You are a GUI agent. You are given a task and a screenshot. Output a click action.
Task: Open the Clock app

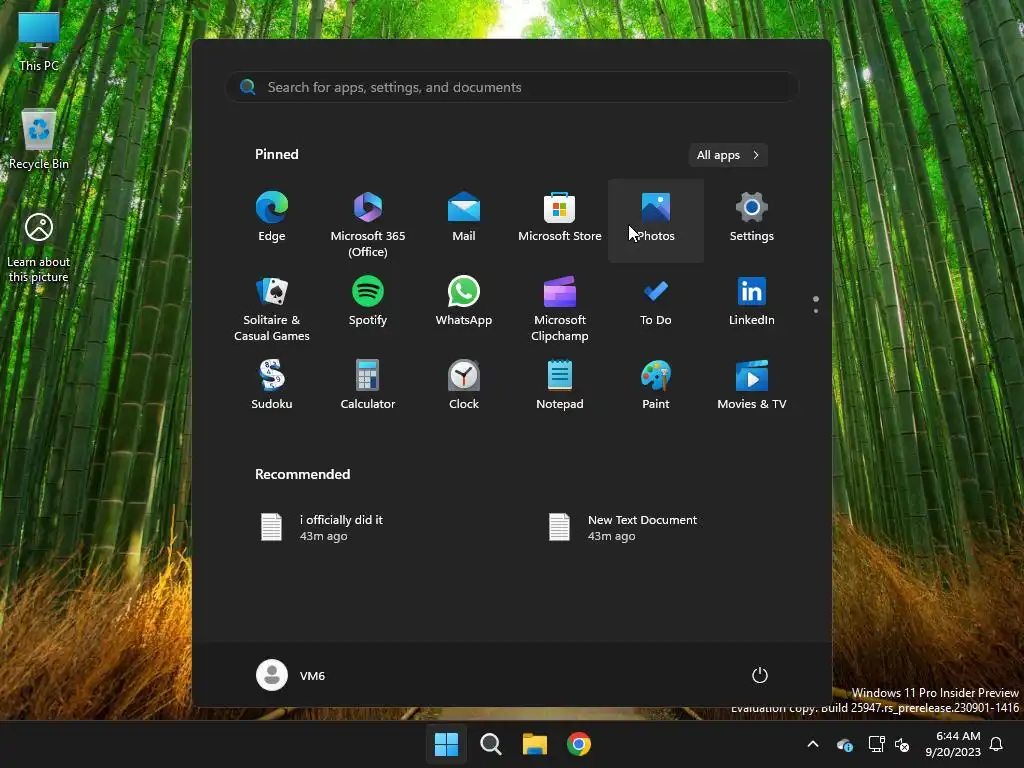(464, 387)
